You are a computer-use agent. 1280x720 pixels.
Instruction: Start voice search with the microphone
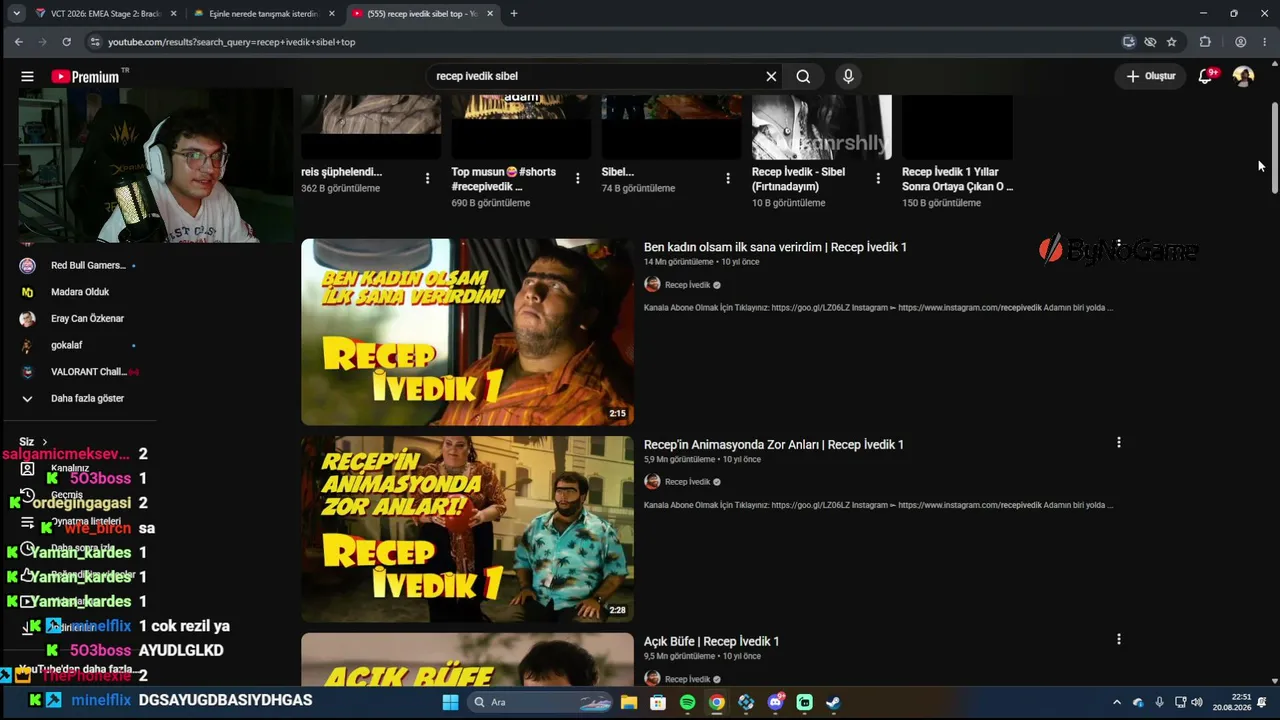pos(848,76)
